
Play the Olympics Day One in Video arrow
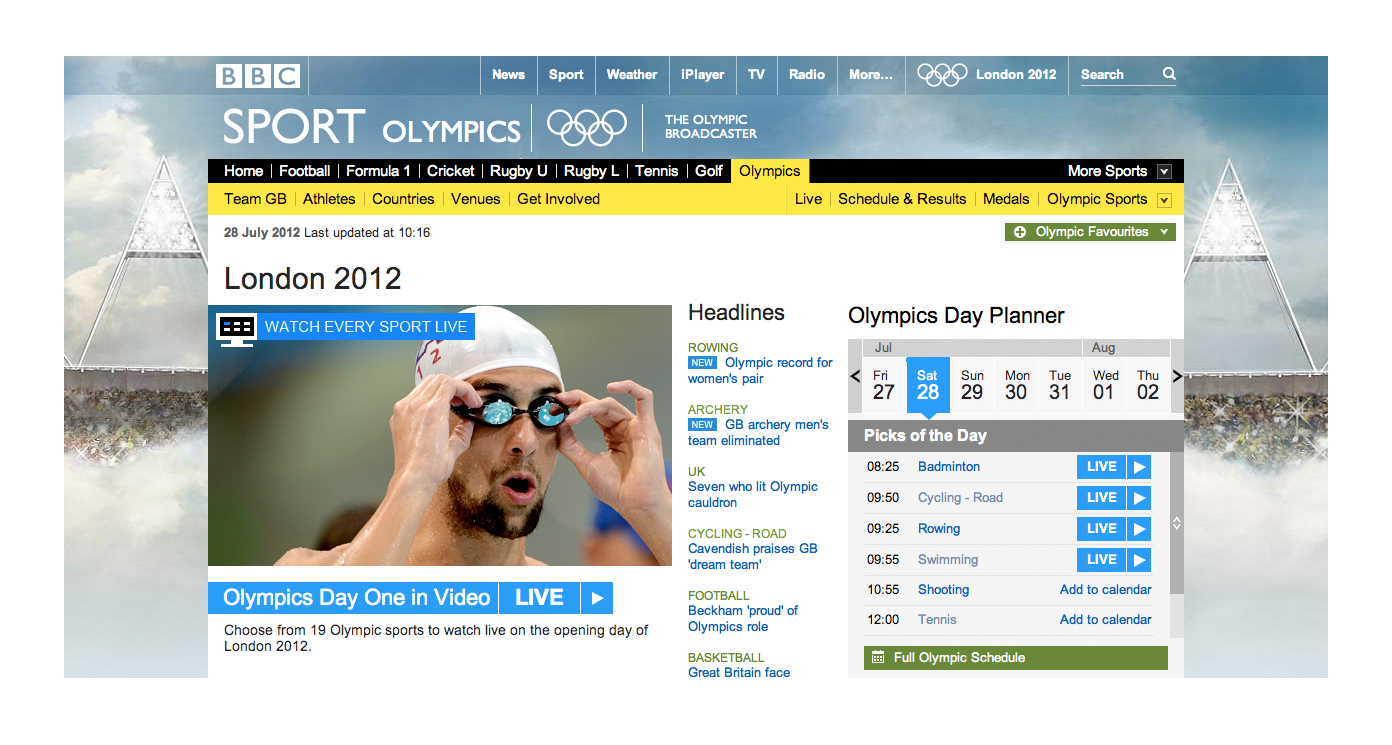coord(597,598)
